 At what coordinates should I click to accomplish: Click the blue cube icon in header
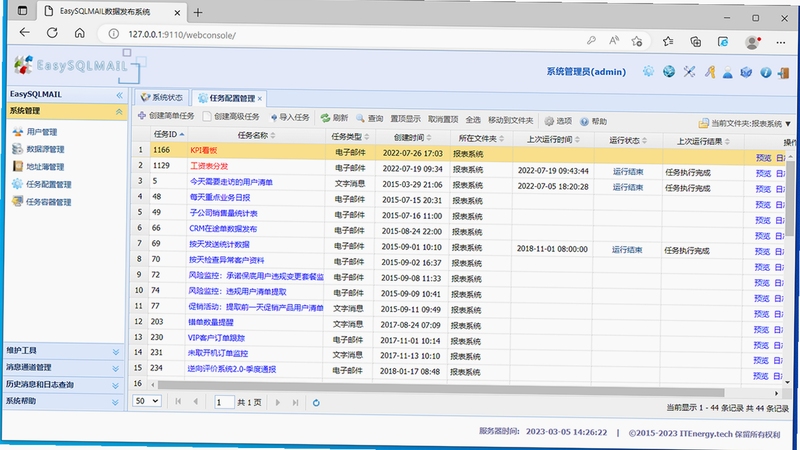(x=746, y=73)
